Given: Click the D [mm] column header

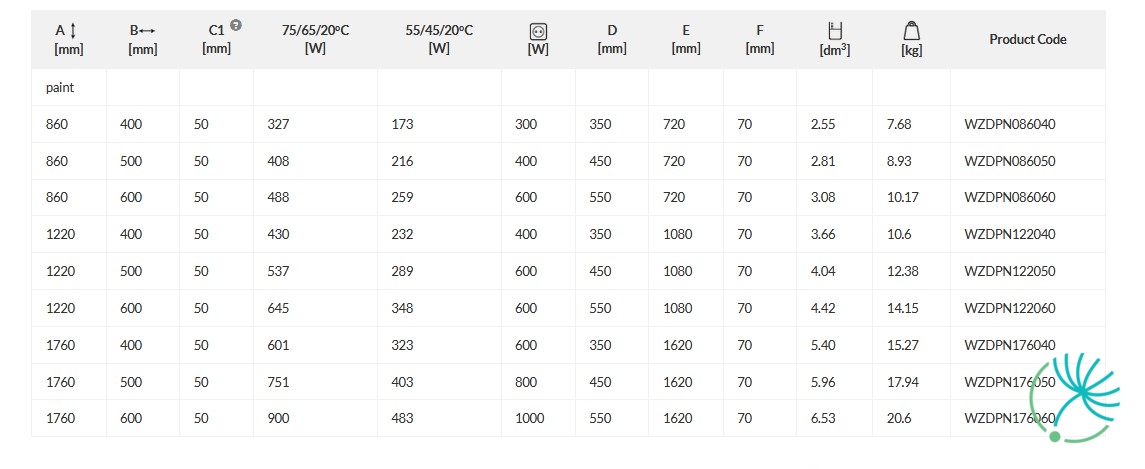Looking at the screenshot, I should 612,39.
